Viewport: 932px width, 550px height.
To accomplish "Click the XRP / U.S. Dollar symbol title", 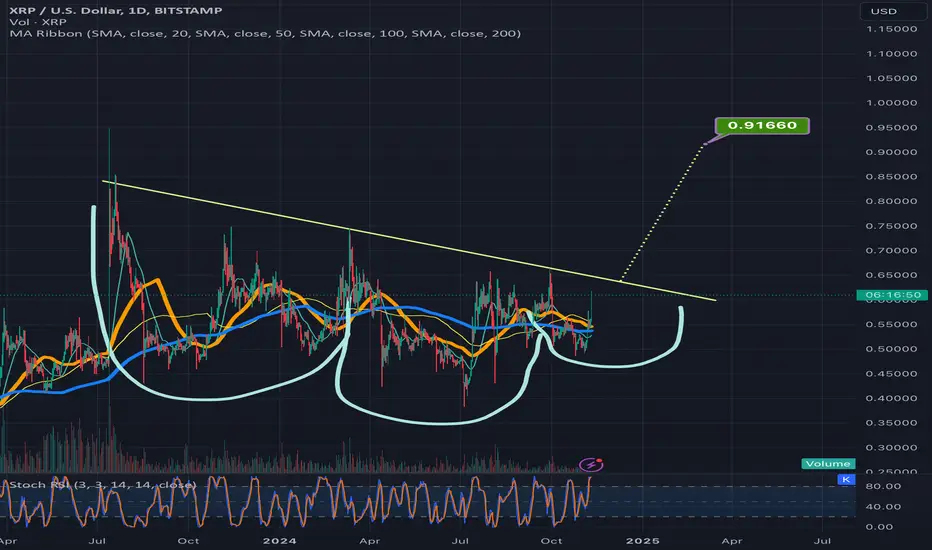I will (x=116, y=10).
